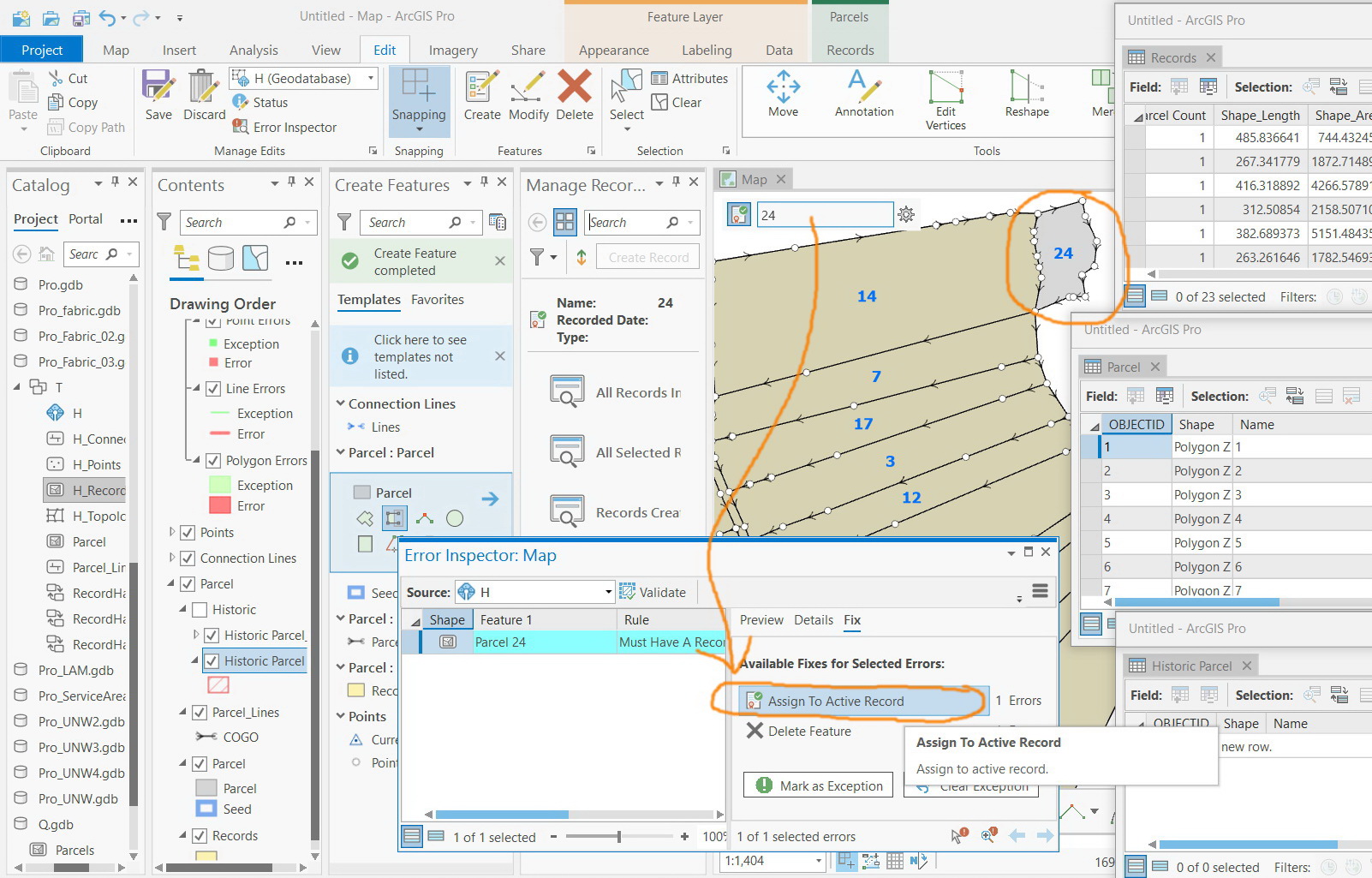Go back in Manage Records pane

[537, 222]
